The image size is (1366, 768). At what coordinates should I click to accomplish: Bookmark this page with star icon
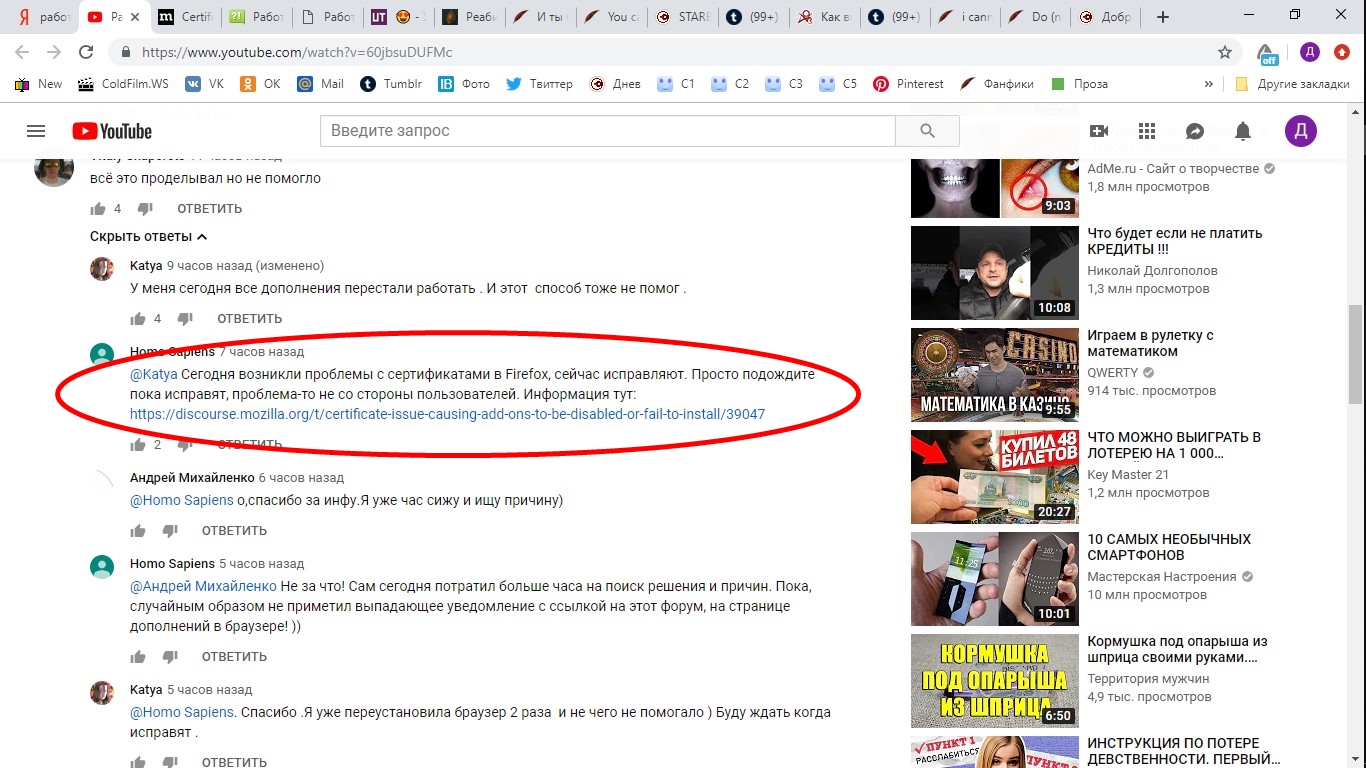pyautogui.click(x=1225, y=52)
